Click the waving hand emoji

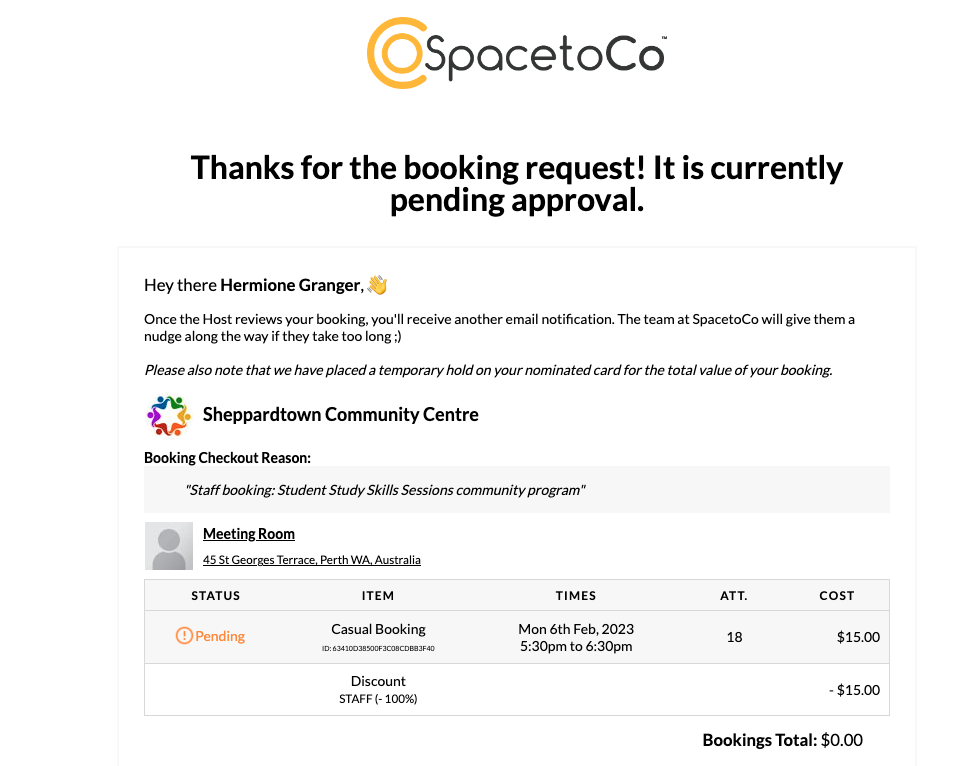pyautogui.click(x=377, y=285)
